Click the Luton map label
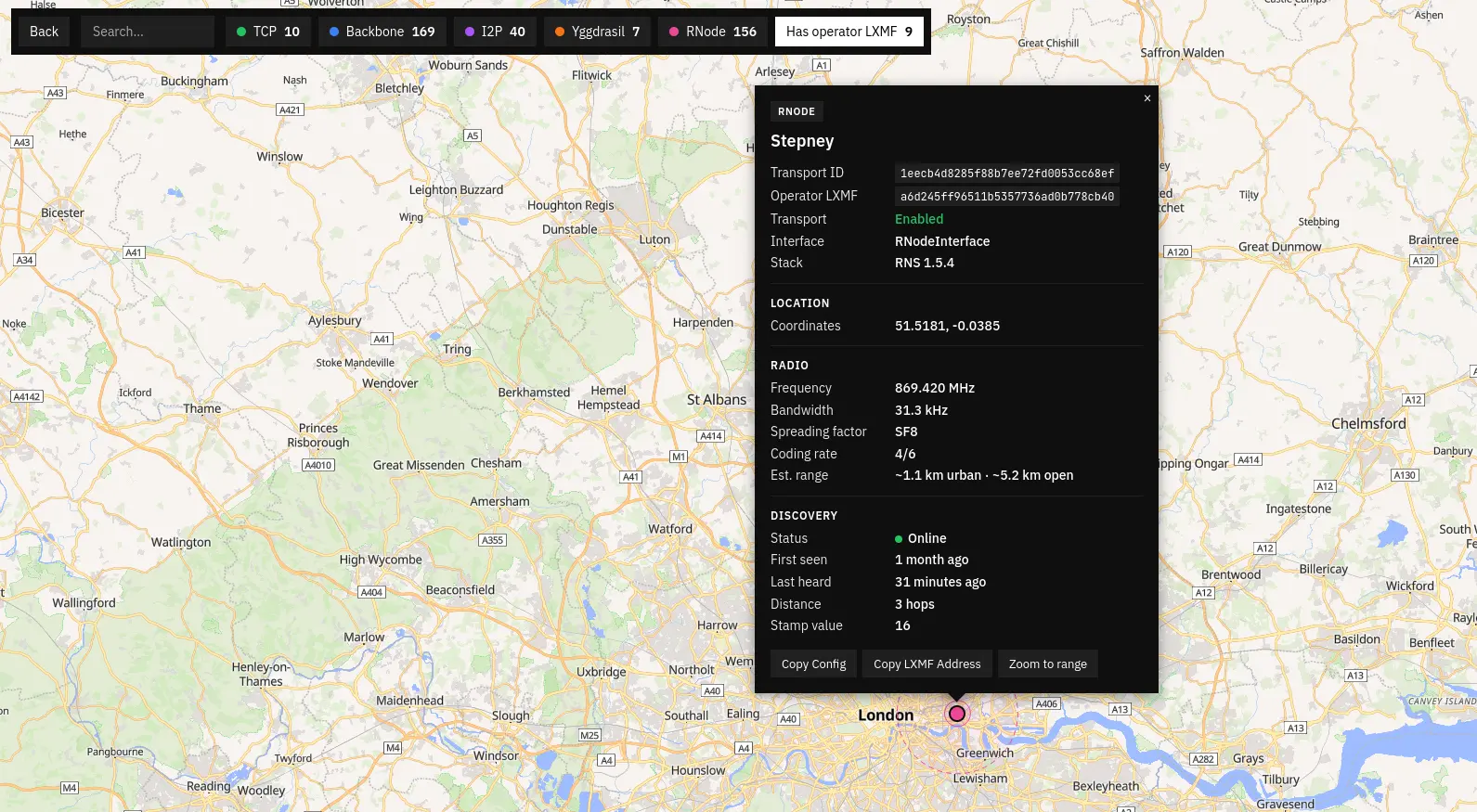The height and width of the screenshot is (812, 1477). click(x=654, y=238)
